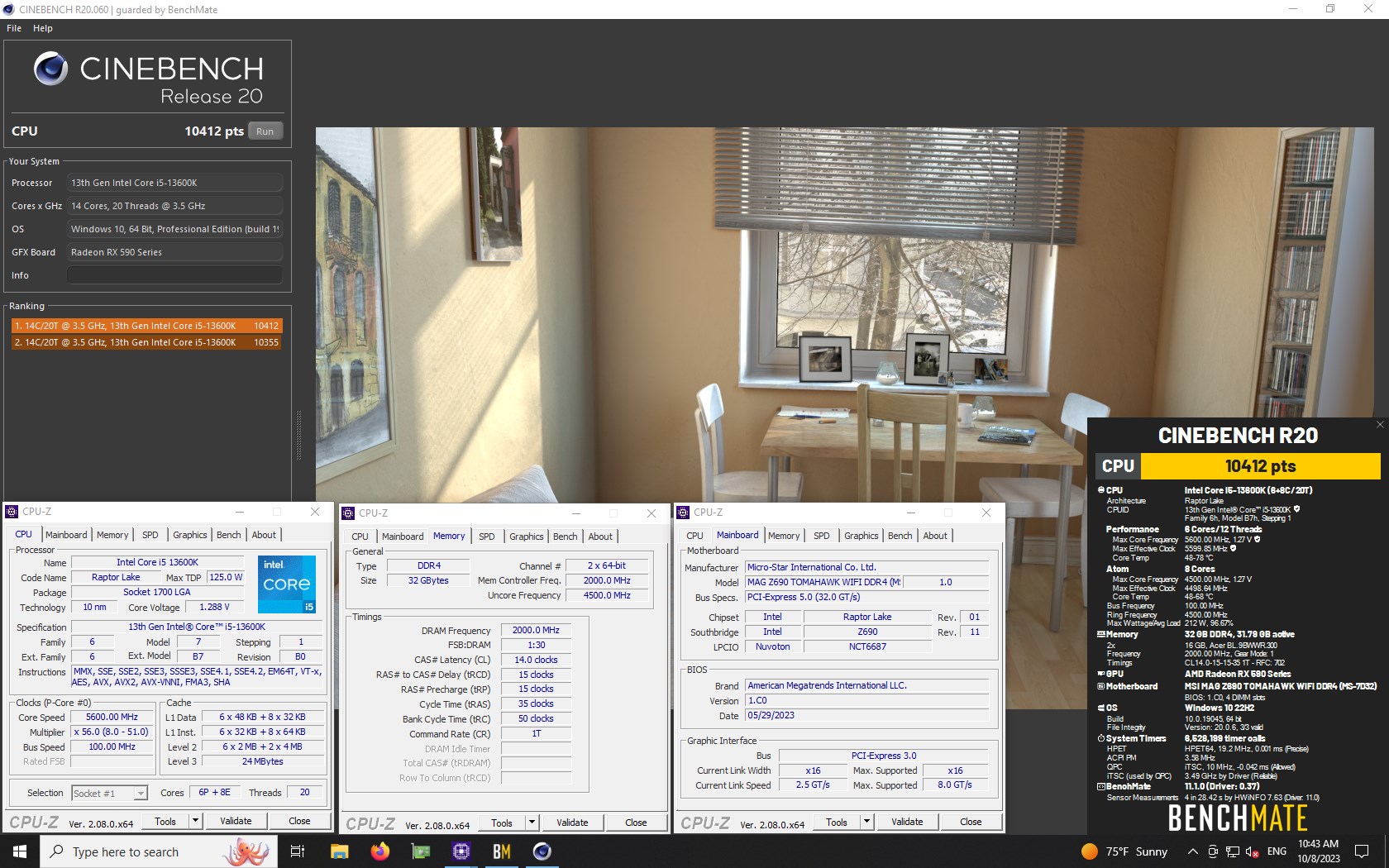Switch to BenchMate BM taskbar icon
Viewport: 1389px width, 868px height.
502,851
